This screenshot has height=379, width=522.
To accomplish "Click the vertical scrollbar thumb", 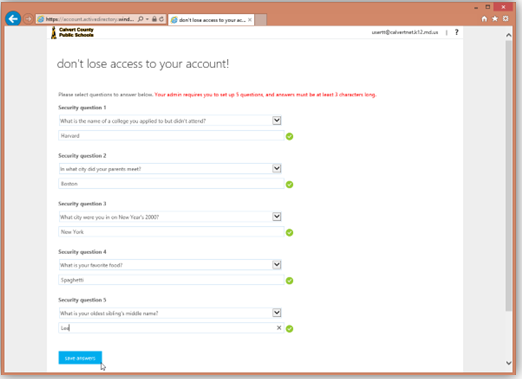I will pyautogui.click(x=508, y=176).
